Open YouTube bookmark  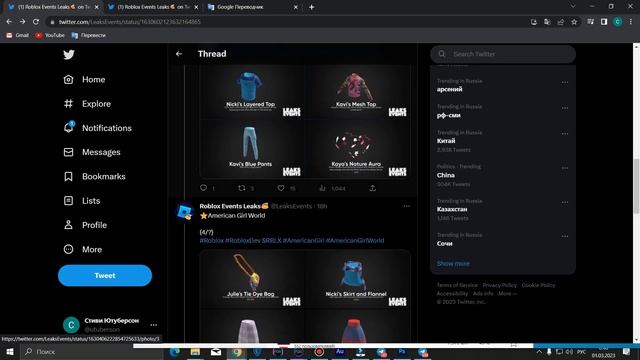[50, 36]
